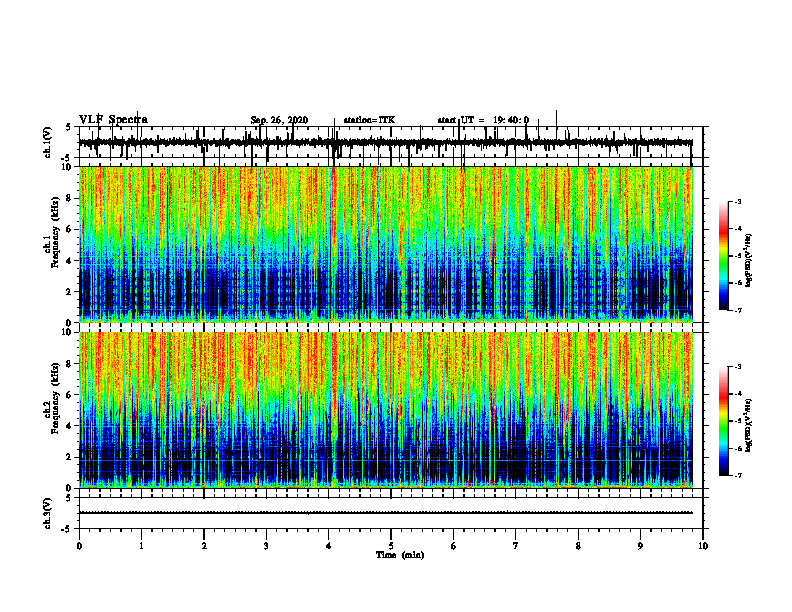Click the "1" minute tick label

(x=141, y=546)
